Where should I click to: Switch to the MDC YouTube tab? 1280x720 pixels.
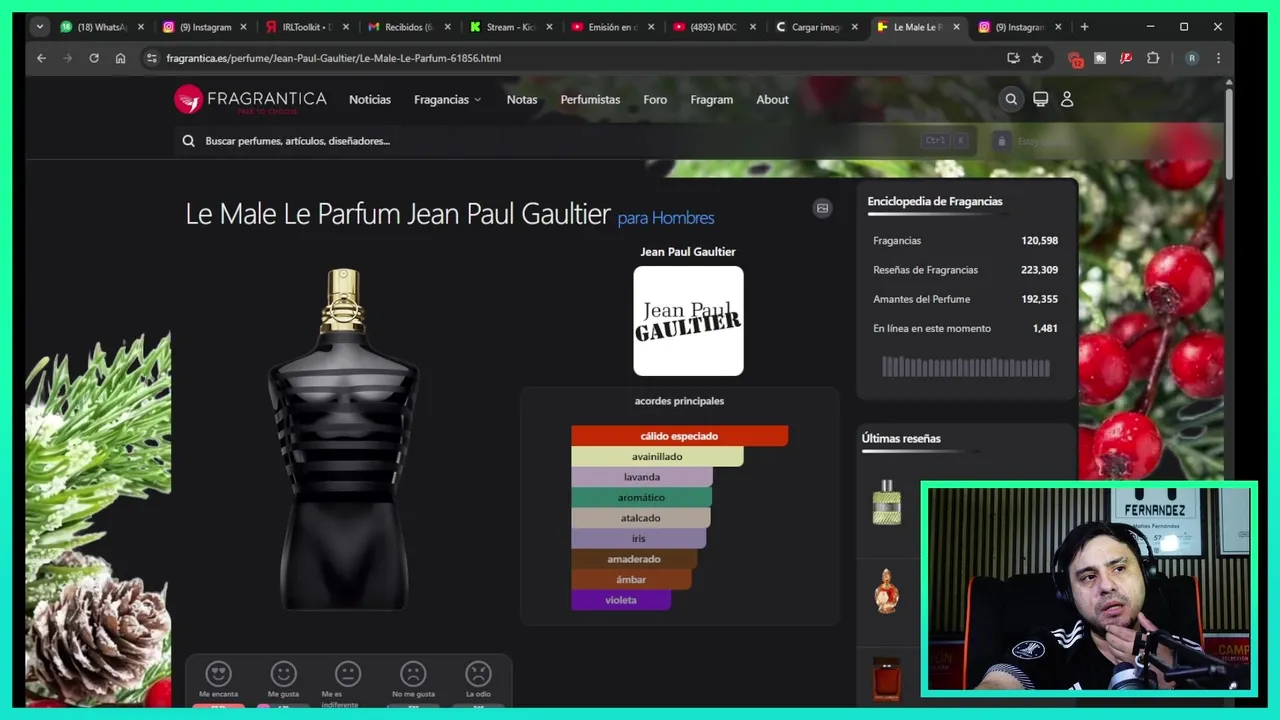(714, 27)
